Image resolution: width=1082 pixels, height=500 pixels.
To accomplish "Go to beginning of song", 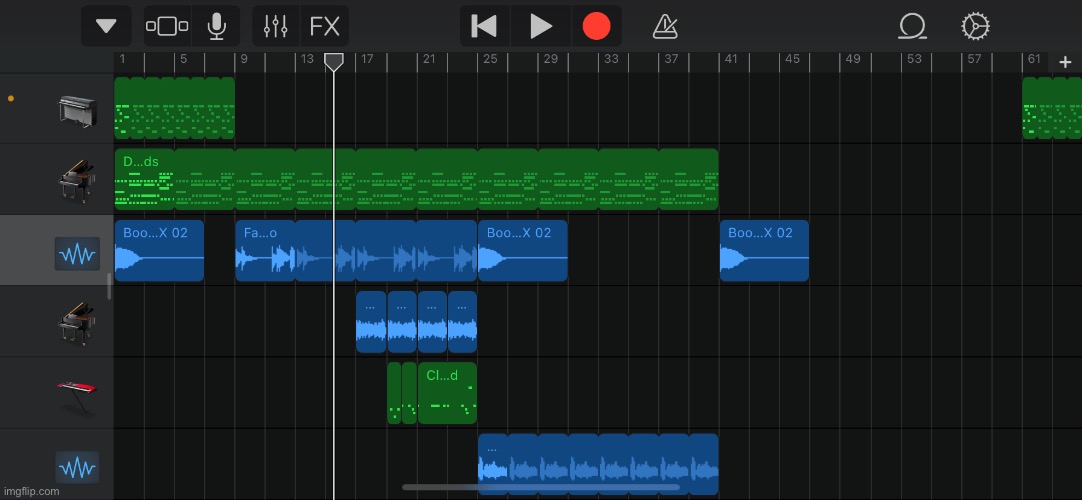I will point(484,26).
